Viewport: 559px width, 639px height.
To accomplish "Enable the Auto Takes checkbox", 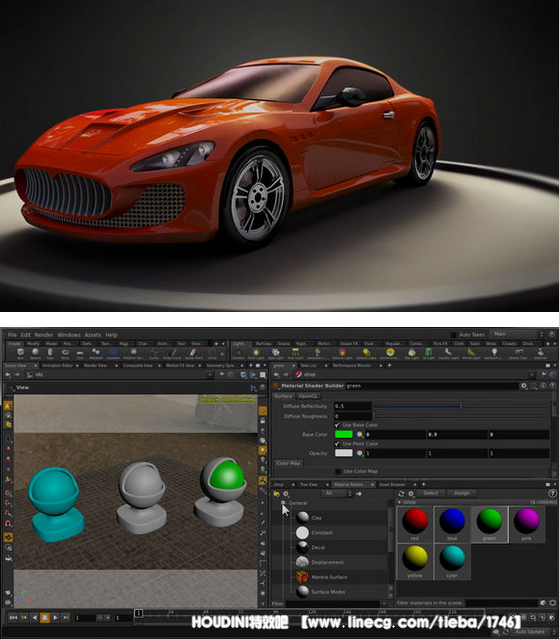I will pyautogui.click(x=453, y=335).
